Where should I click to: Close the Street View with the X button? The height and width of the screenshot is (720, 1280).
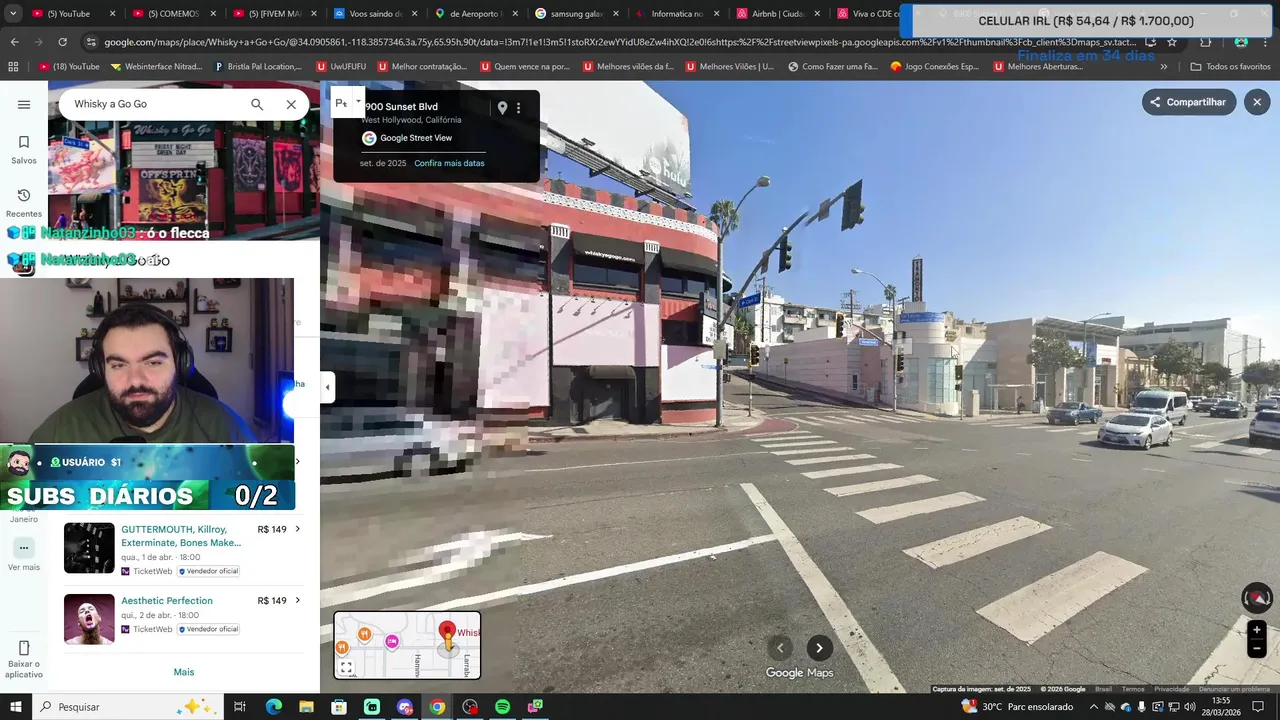click(1257, 102)
